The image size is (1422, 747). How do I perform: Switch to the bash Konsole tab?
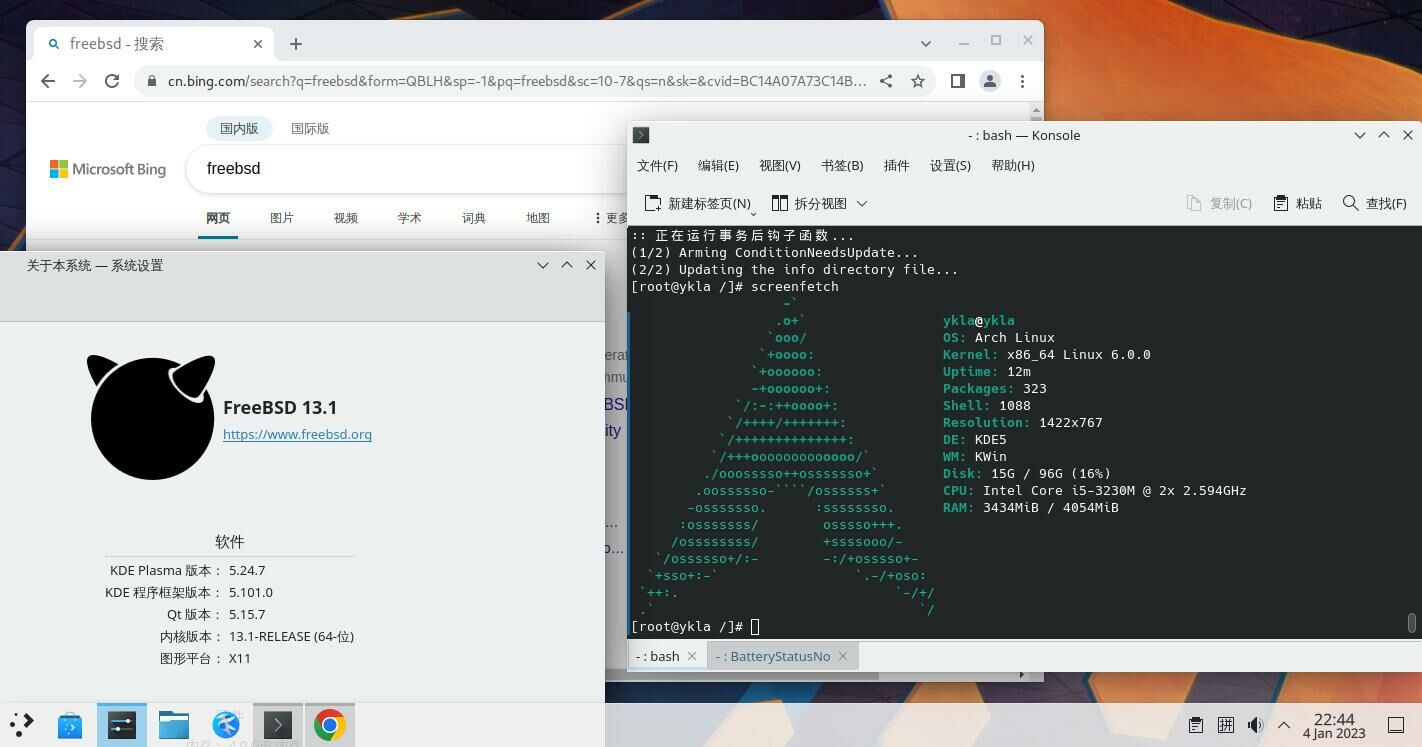[657, 656]
